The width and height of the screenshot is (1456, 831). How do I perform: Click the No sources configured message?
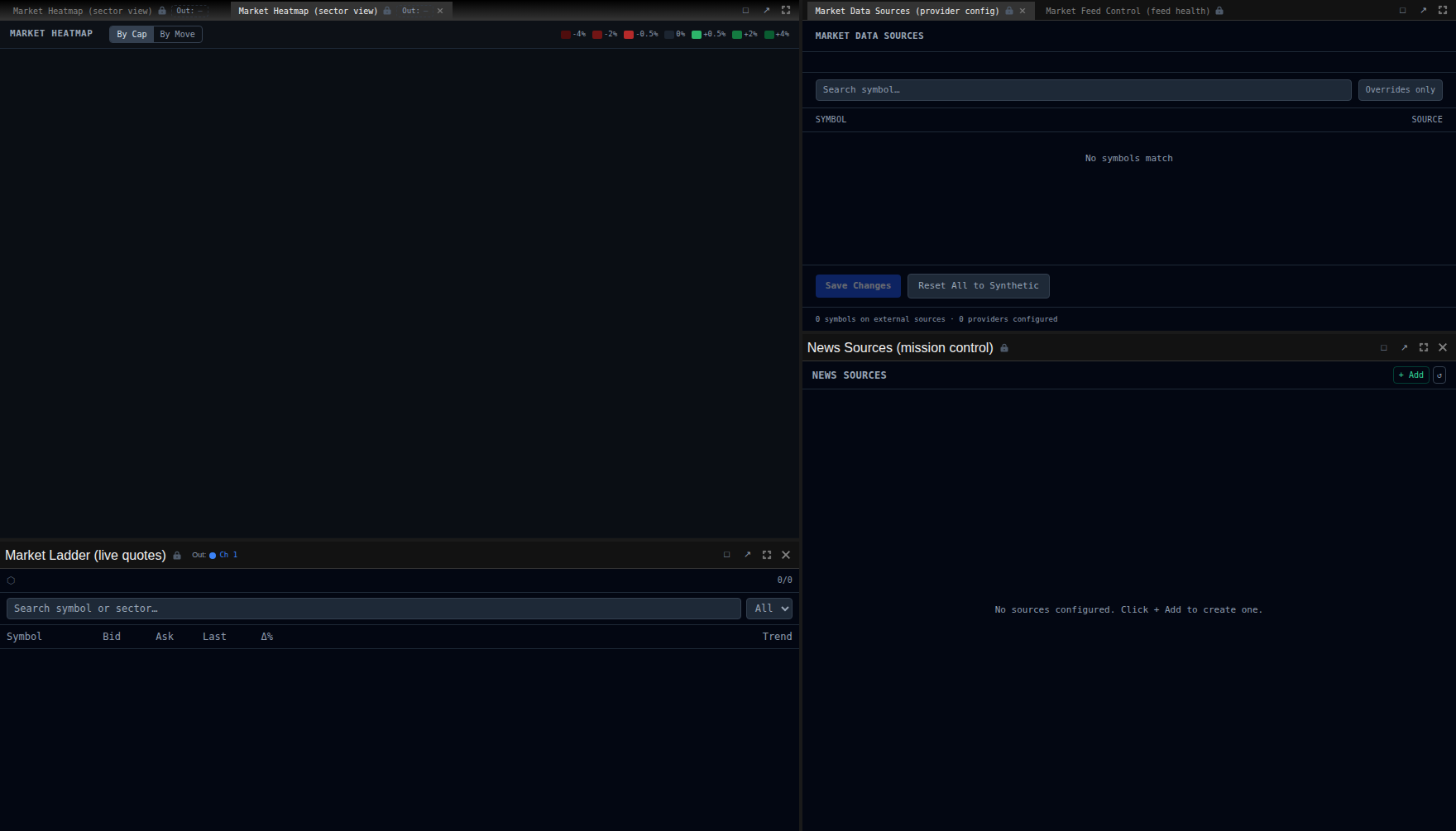tap(1128, 610)
